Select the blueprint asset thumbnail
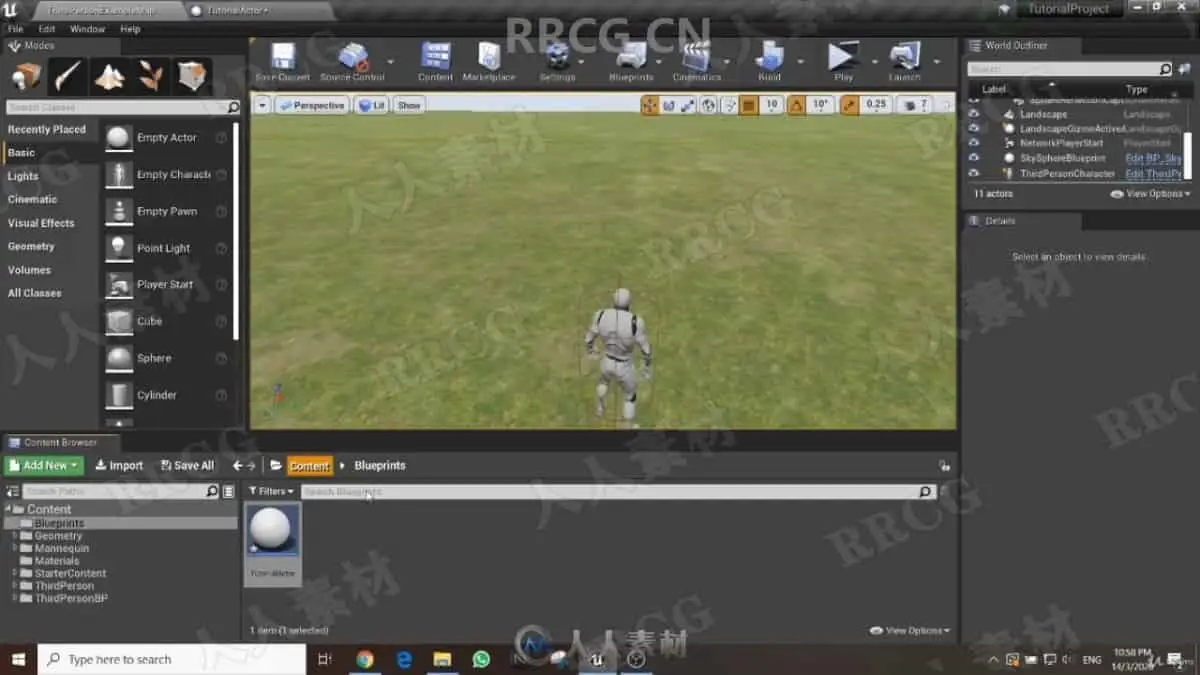 pyautogui.click(x=272, y=544)
